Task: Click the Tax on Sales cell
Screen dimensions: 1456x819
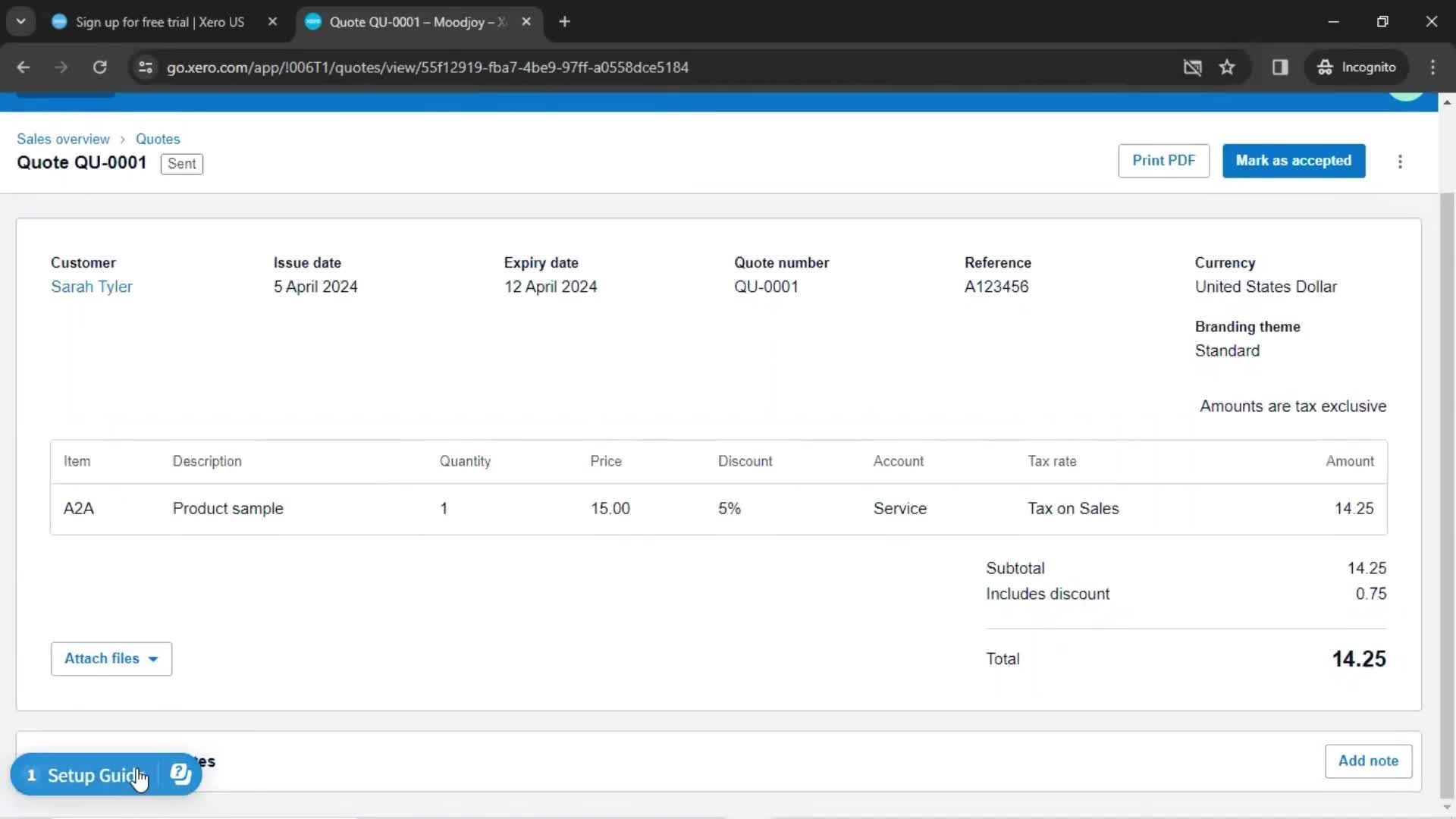Action: pos(1073,508)
